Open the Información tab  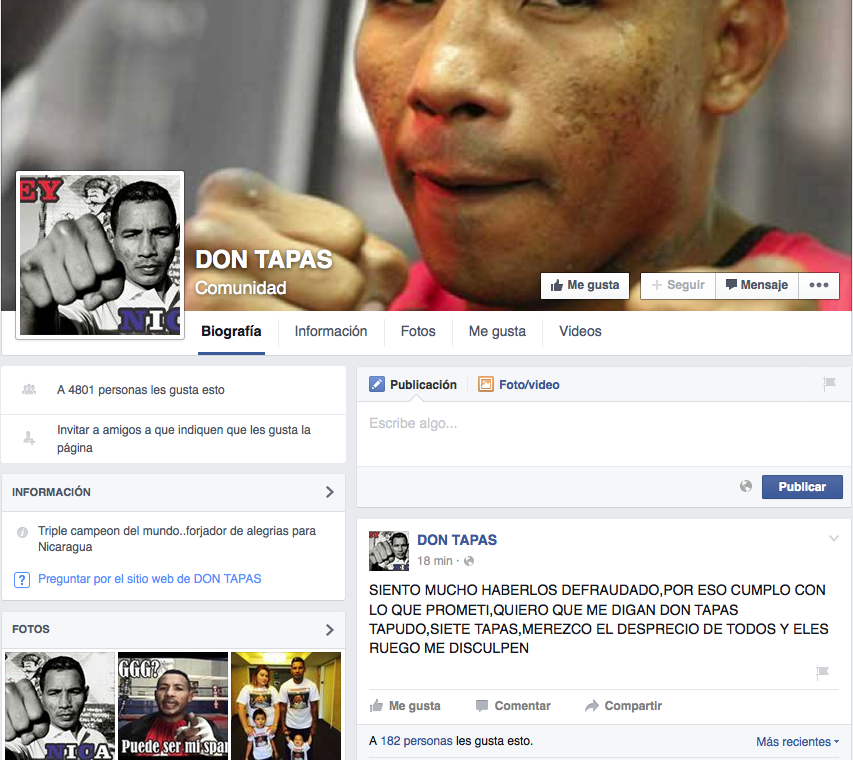click(x=331, y=331)
